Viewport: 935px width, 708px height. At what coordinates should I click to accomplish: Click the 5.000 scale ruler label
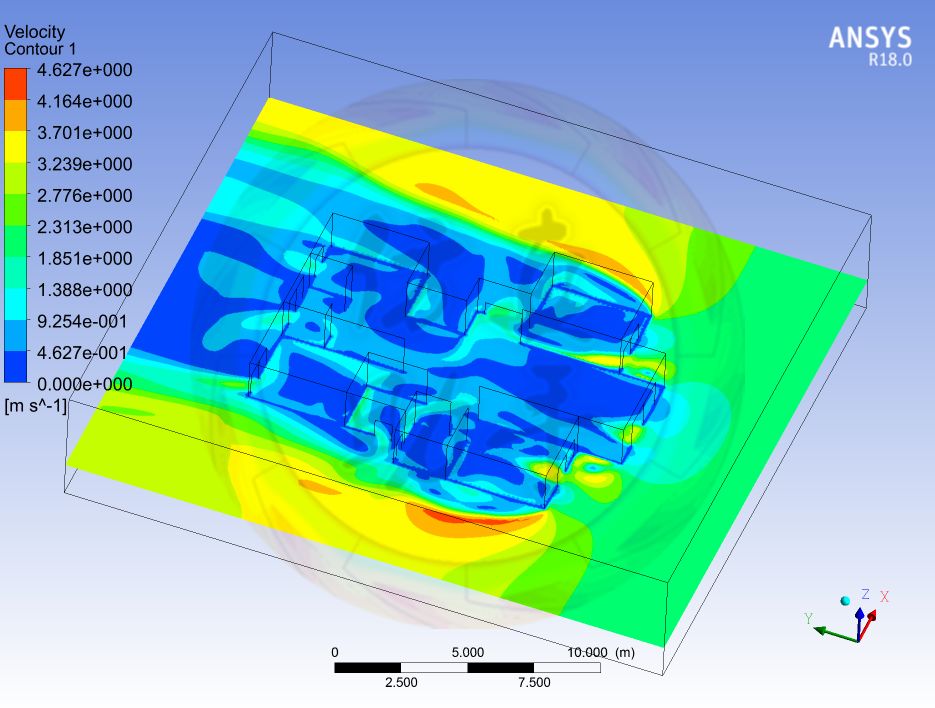pos(468,653)
